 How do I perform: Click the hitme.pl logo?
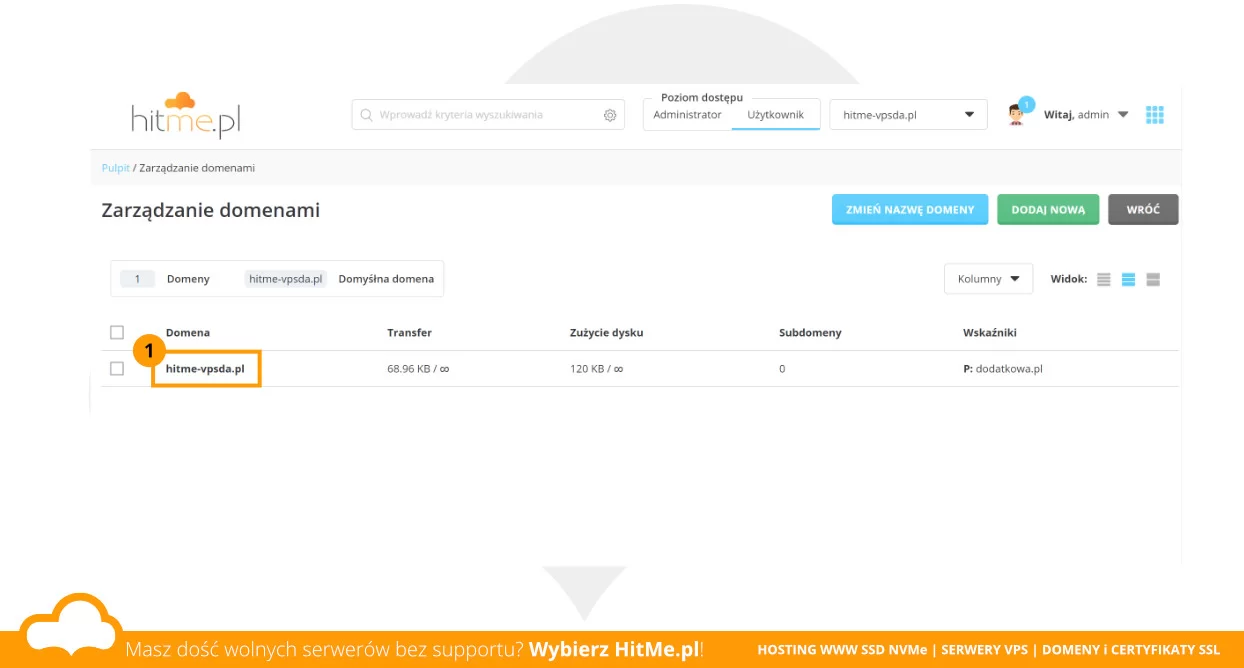coord(186,115)
